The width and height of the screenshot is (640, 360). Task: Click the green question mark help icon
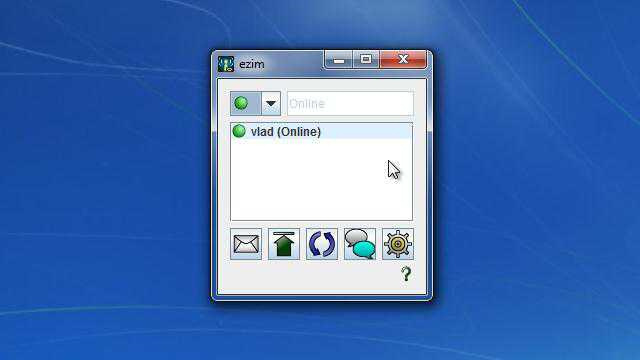click(x=406, y=274)
